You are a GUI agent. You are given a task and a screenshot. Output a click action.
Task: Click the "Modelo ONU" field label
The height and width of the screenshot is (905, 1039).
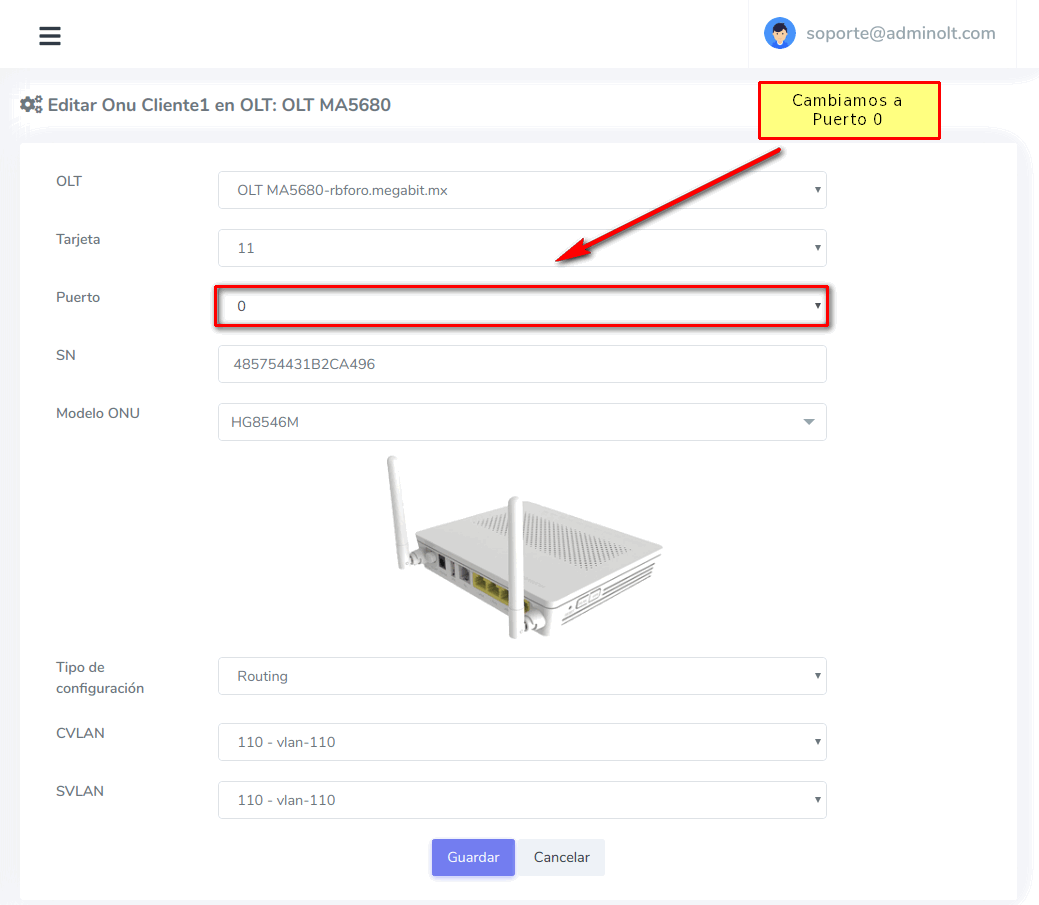click(98, 413)
